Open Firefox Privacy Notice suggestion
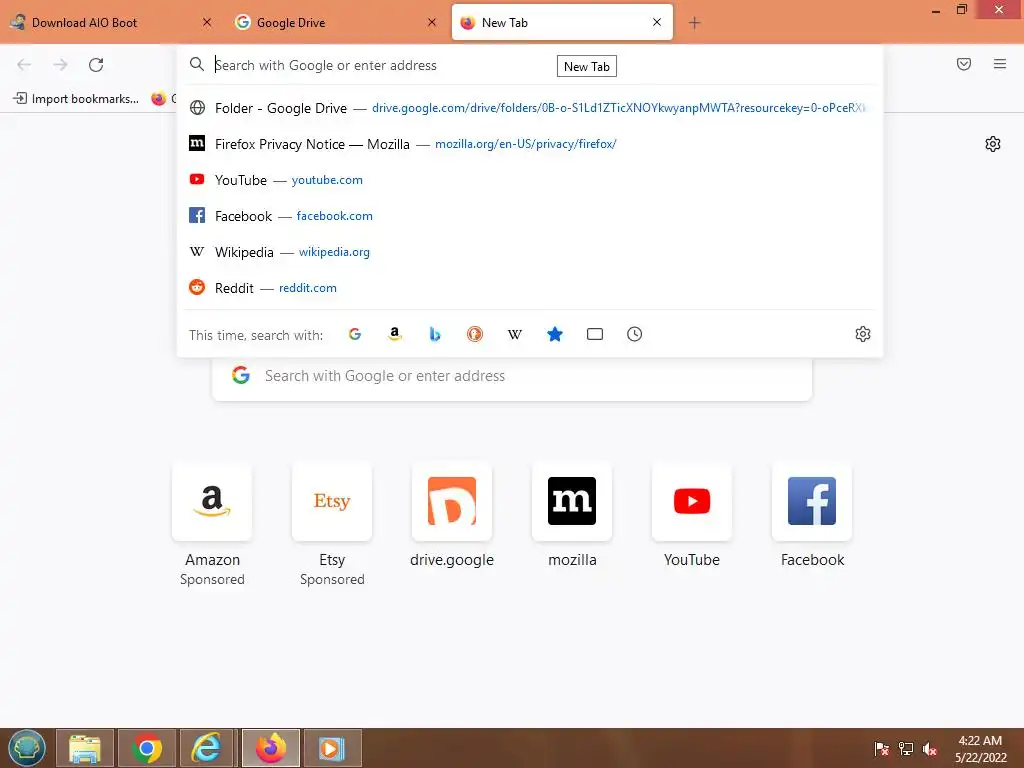The image size is (1024, 768). (x=530, y=144)
